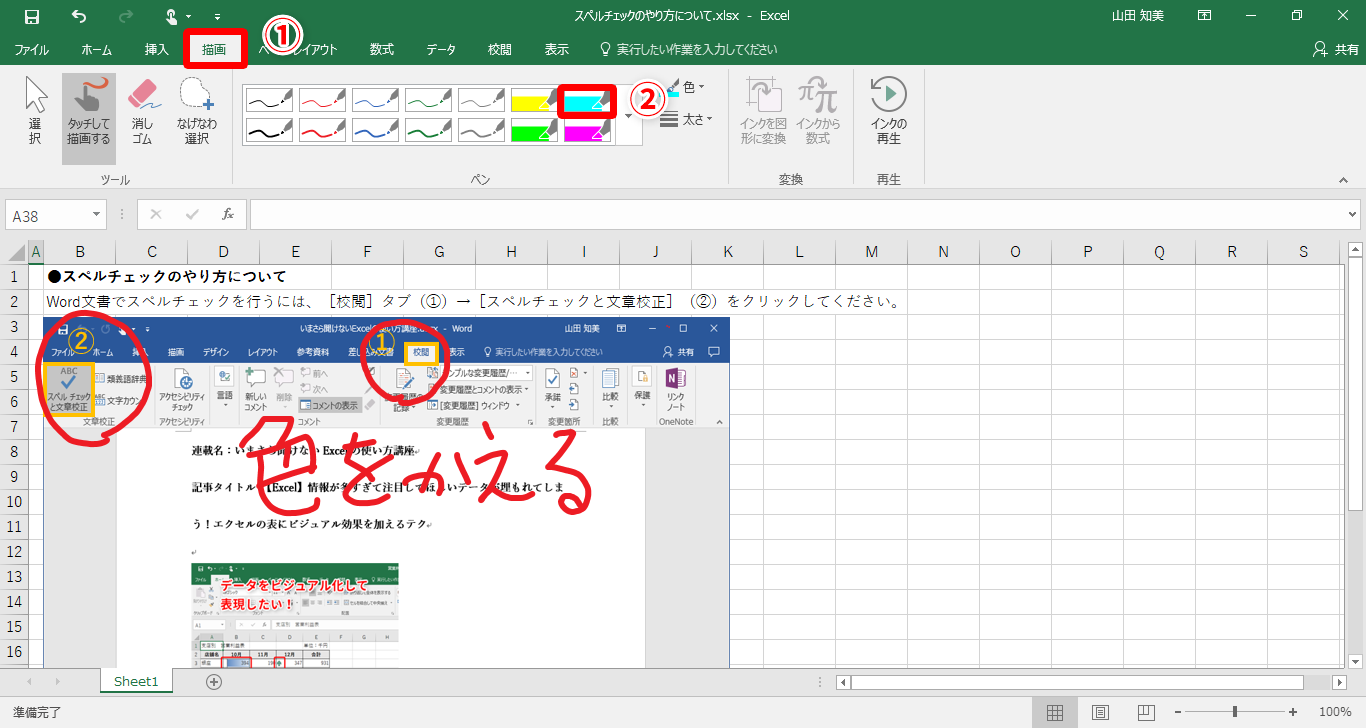Switch to the 描画 (Draw) tab
The height and width of the screenshot is (728, 1366).
(214, 49)
